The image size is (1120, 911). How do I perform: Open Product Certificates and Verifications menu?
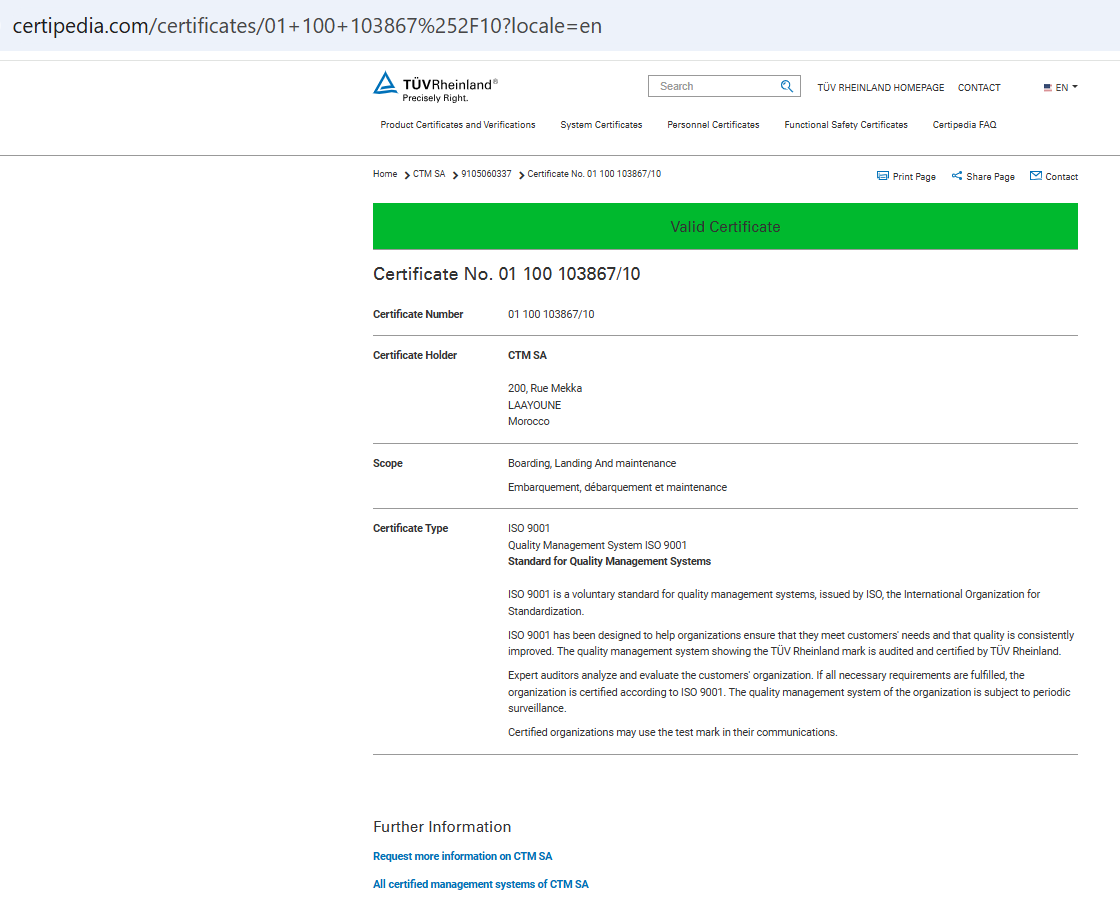[458, 124]
